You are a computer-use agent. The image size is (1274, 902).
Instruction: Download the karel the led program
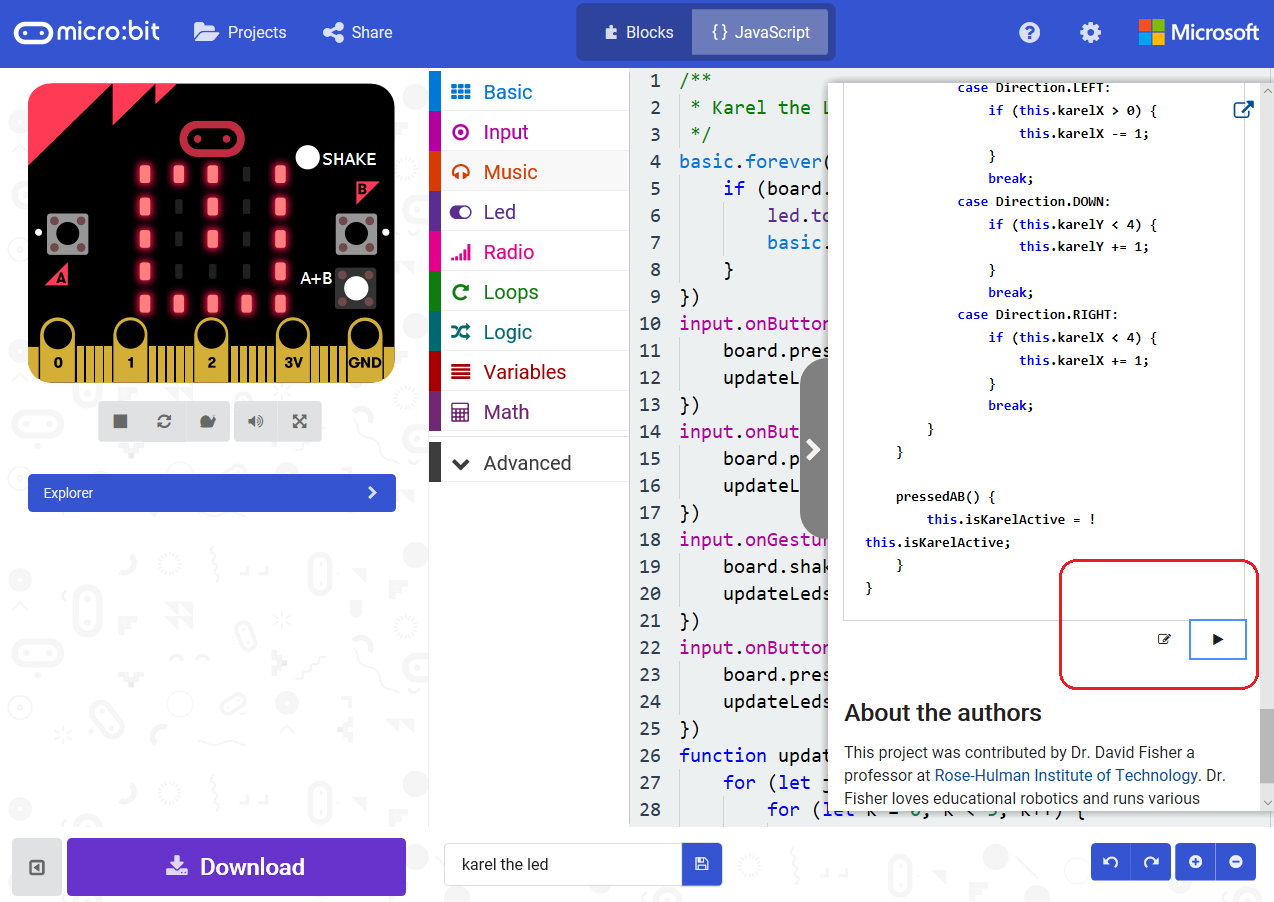point(236,866)
